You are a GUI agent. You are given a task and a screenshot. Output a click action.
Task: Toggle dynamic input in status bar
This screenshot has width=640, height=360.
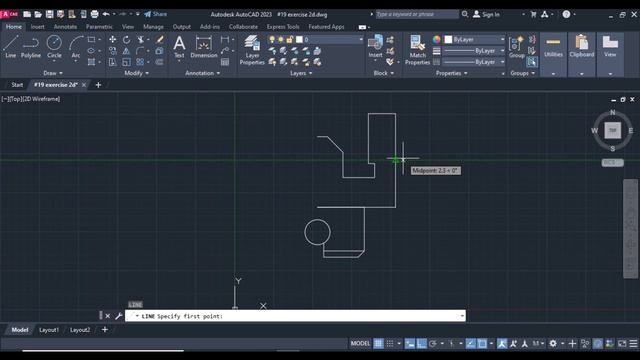[410, 344]
